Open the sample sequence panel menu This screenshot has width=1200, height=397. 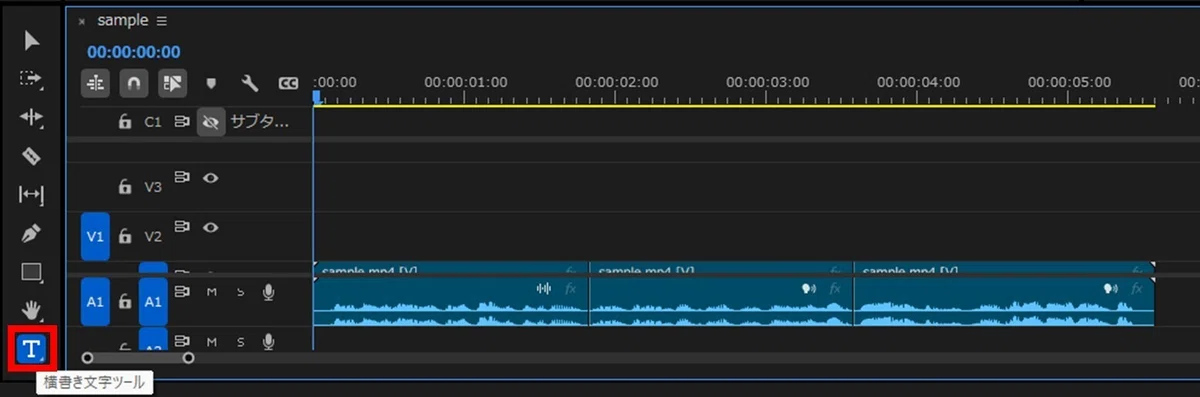click(x=162, y=20)
